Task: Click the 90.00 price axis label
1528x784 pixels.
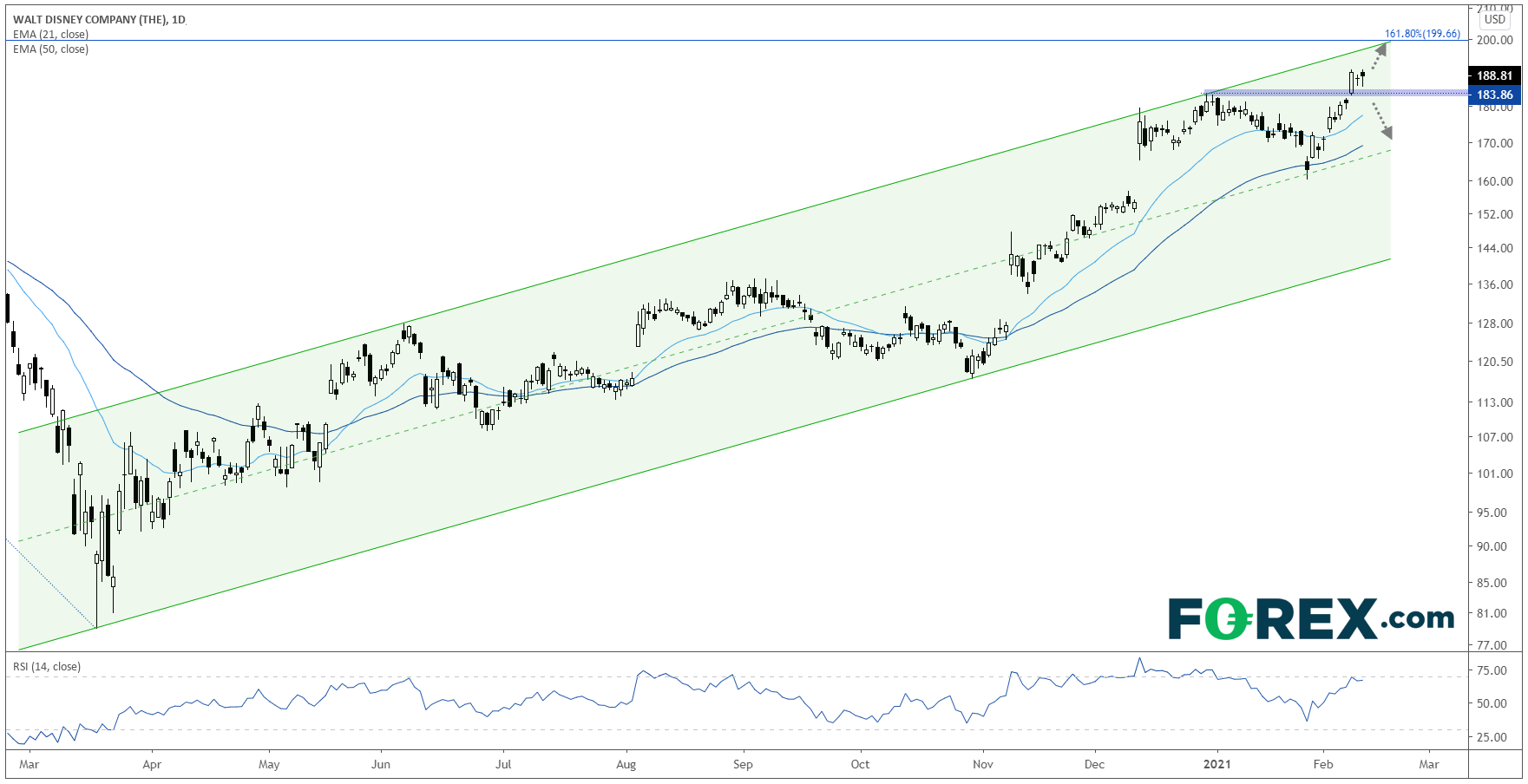Action: click(1492, 546)
